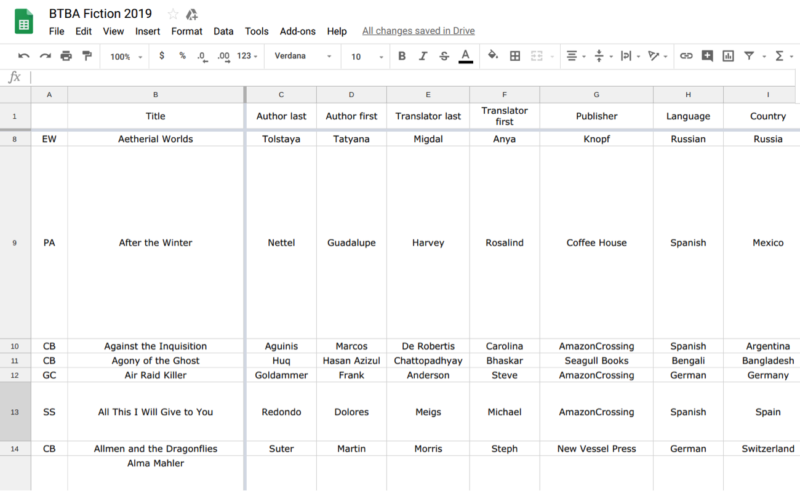This screenshot has width=800, height=491.
Task: Open the zoom 100% dropdown
Action: click(126, 57)
